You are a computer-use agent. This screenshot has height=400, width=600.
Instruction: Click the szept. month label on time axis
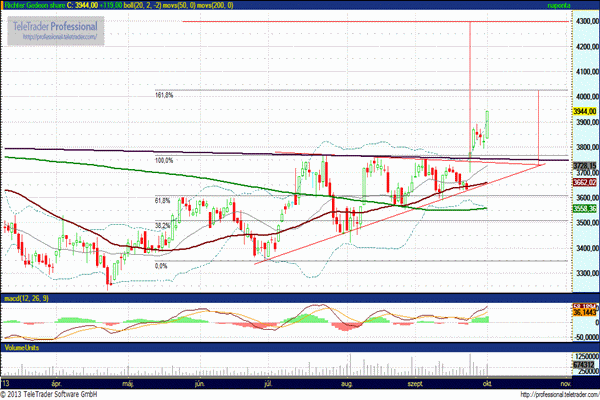[x=415, y=384]
